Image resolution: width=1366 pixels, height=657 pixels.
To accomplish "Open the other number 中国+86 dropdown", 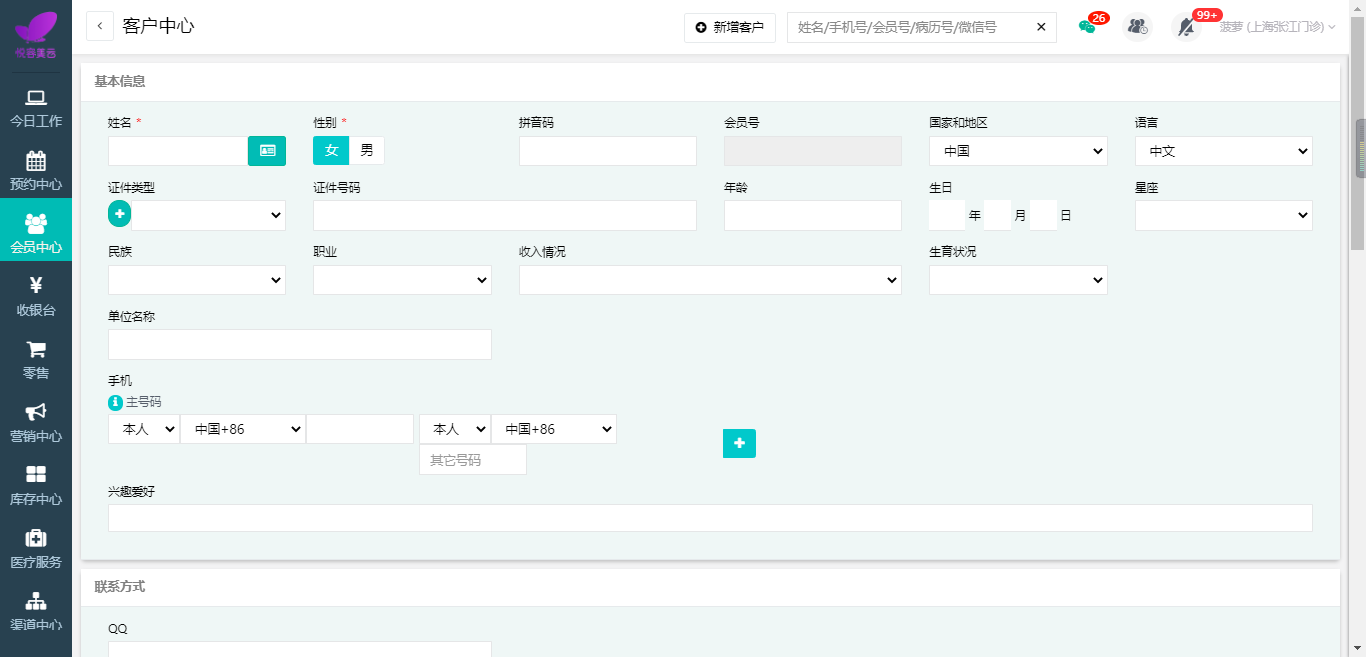I will (554, 429).
